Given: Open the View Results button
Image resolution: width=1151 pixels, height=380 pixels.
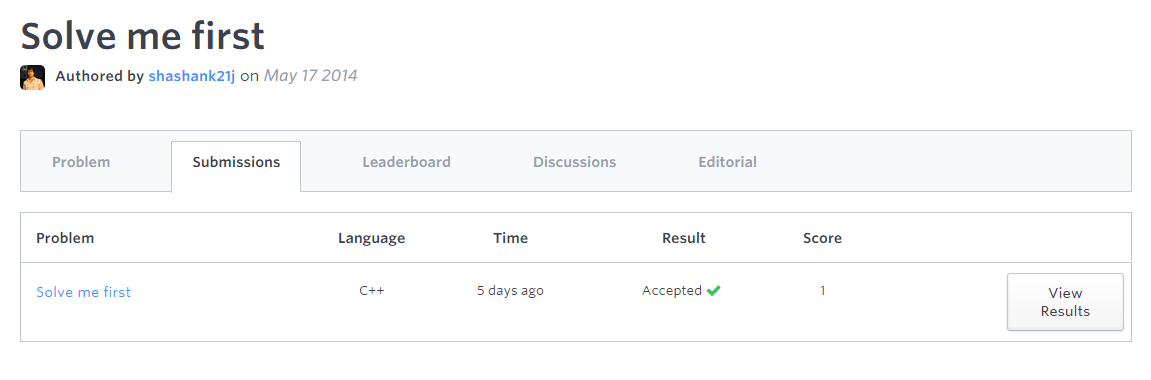Looking at the screenshot, I should pyautogui.click(x=1065, y=302).
